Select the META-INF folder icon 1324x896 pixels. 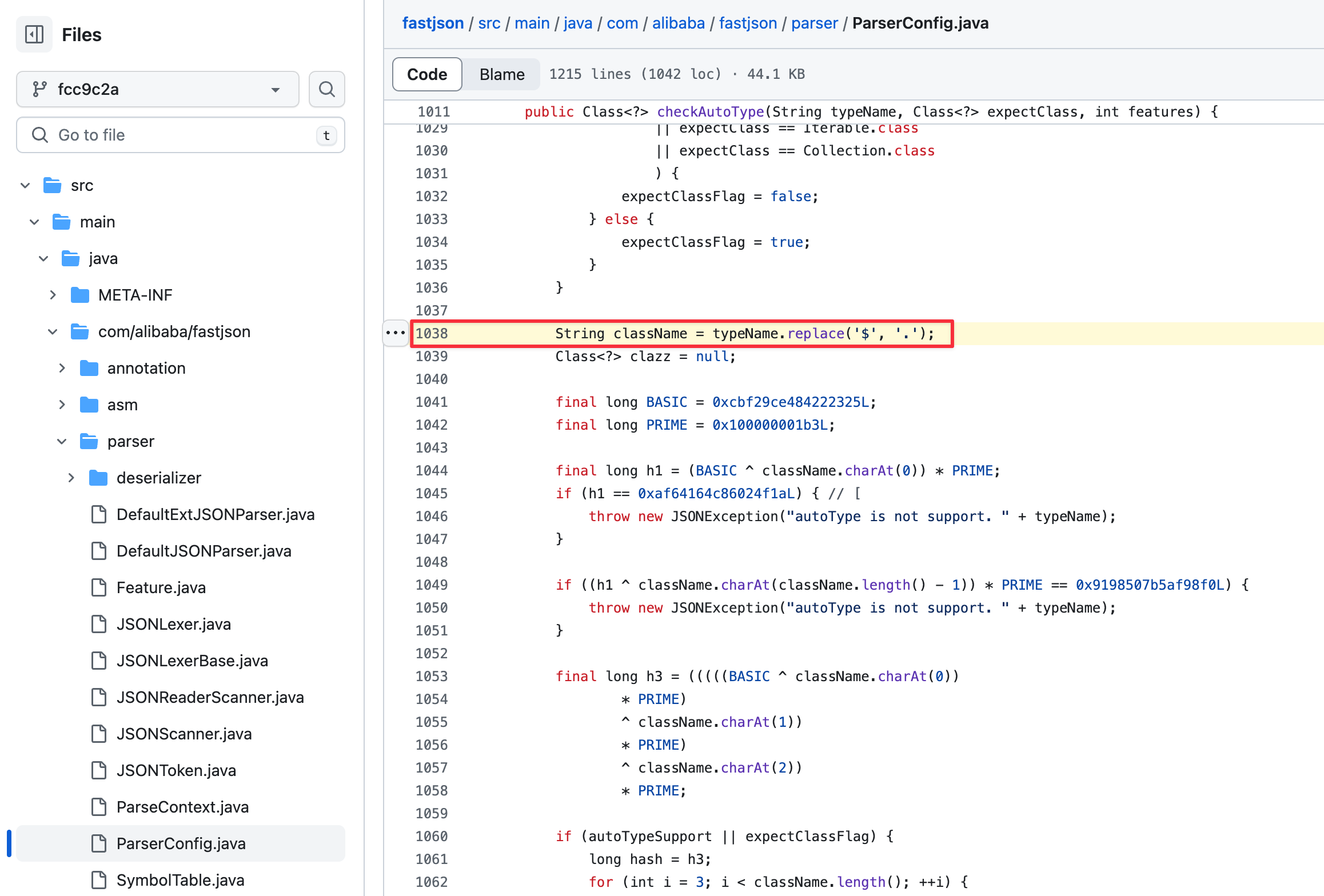pyautogui.click(x=80, y=295)
